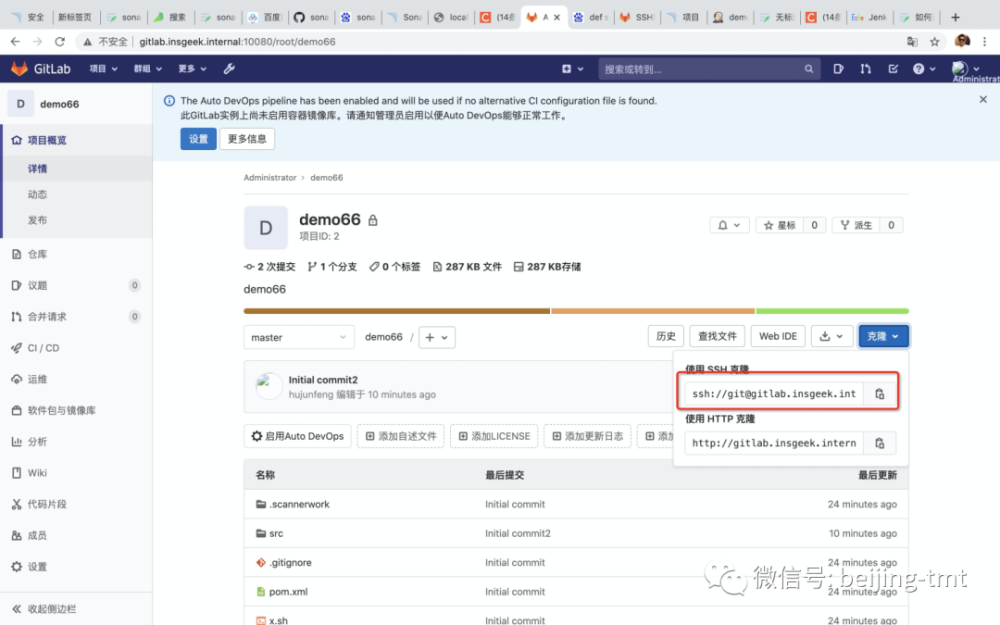Open the Web IDE button
The height and width of the screenshot is (625, 1000).
pyautogui.click(x=778, y=336)
